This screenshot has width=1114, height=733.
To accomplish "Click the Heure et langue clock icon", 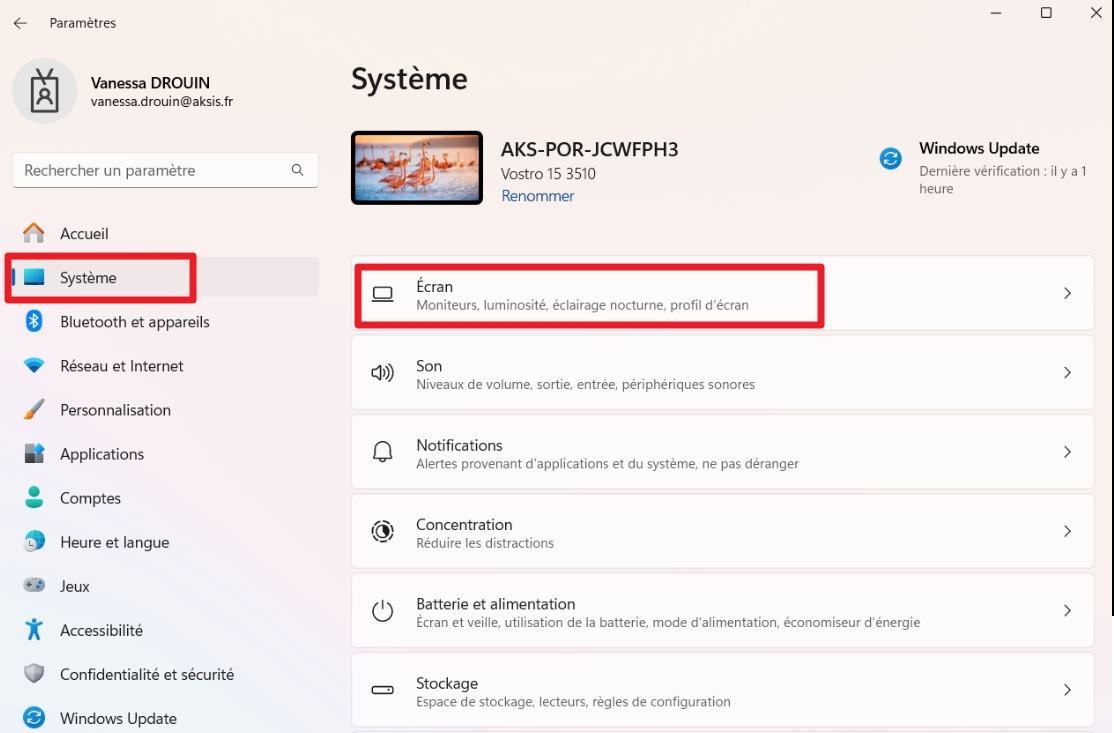I will 33,542.
